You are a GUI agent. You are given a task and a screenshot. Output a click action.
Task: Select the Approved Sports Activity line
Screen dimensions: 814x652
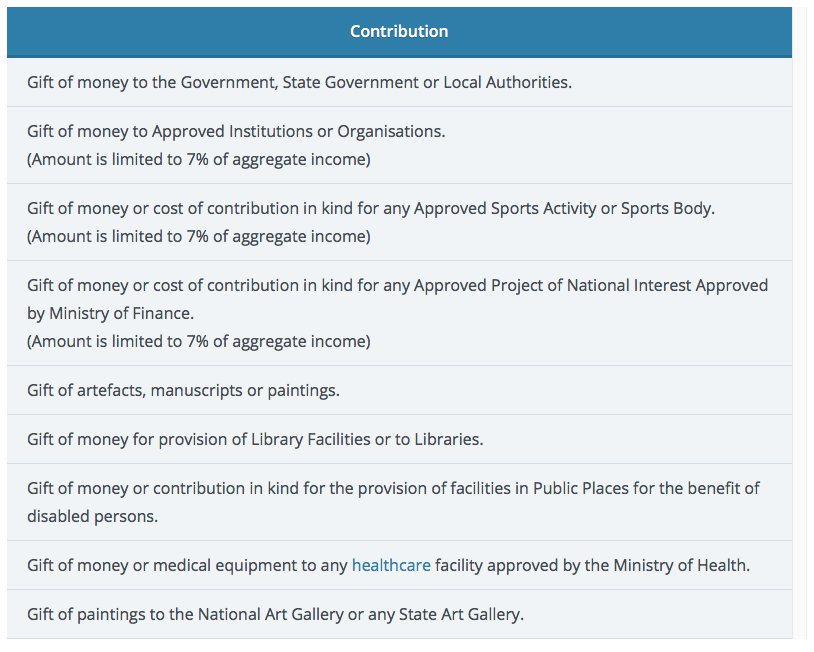[x=371, y=209]
